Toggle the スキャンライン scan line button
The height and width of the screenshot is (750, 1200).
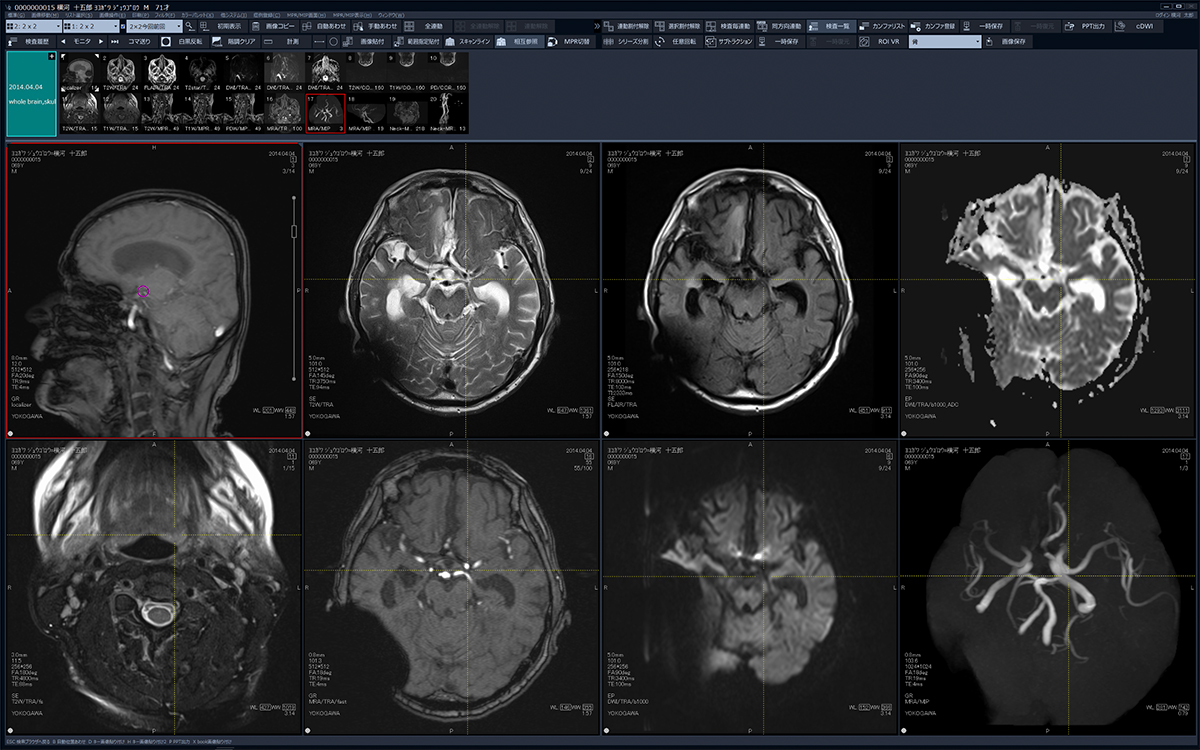point(468,41)
